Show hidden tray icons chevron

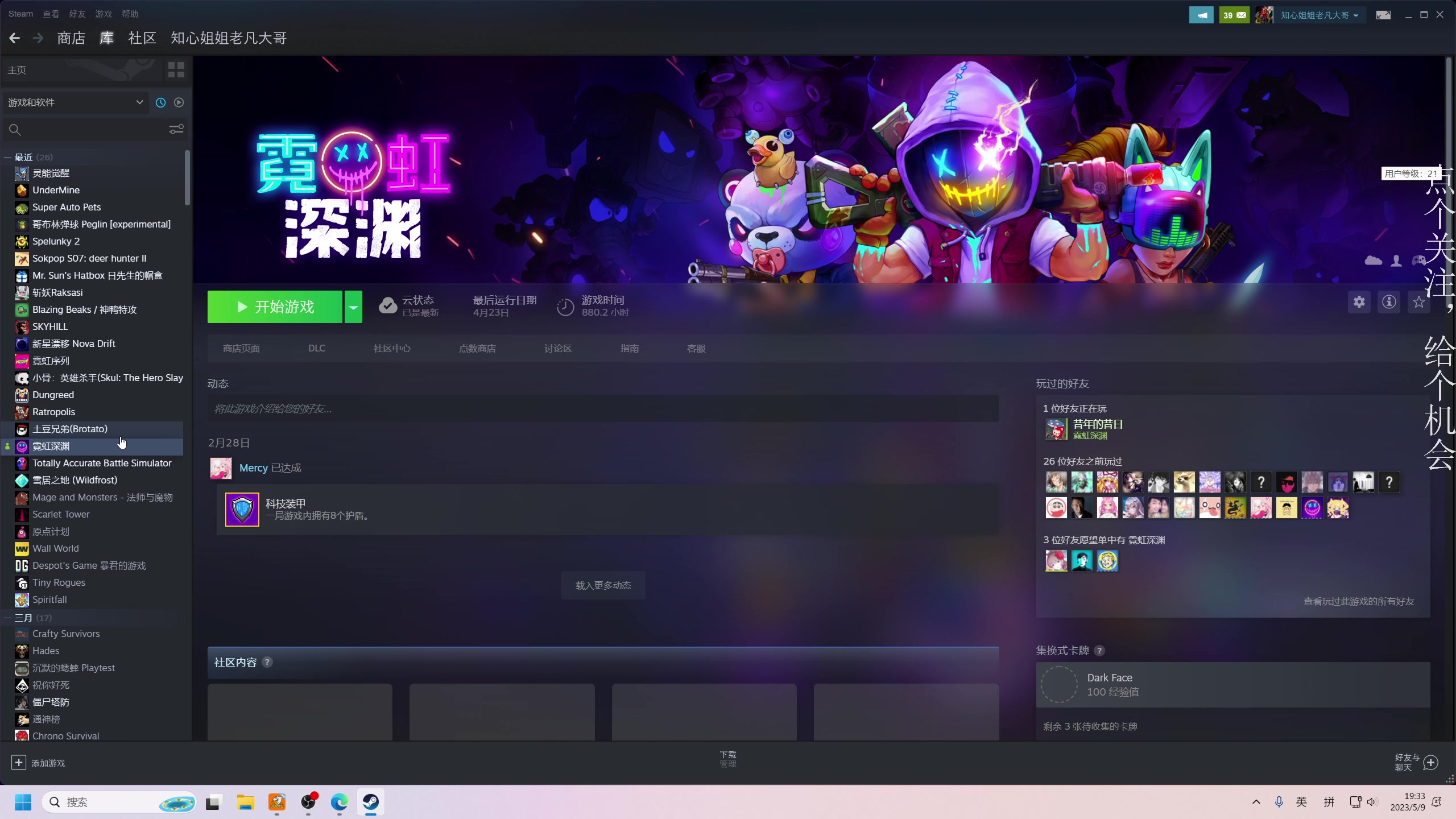click(x=1256, y=802)
